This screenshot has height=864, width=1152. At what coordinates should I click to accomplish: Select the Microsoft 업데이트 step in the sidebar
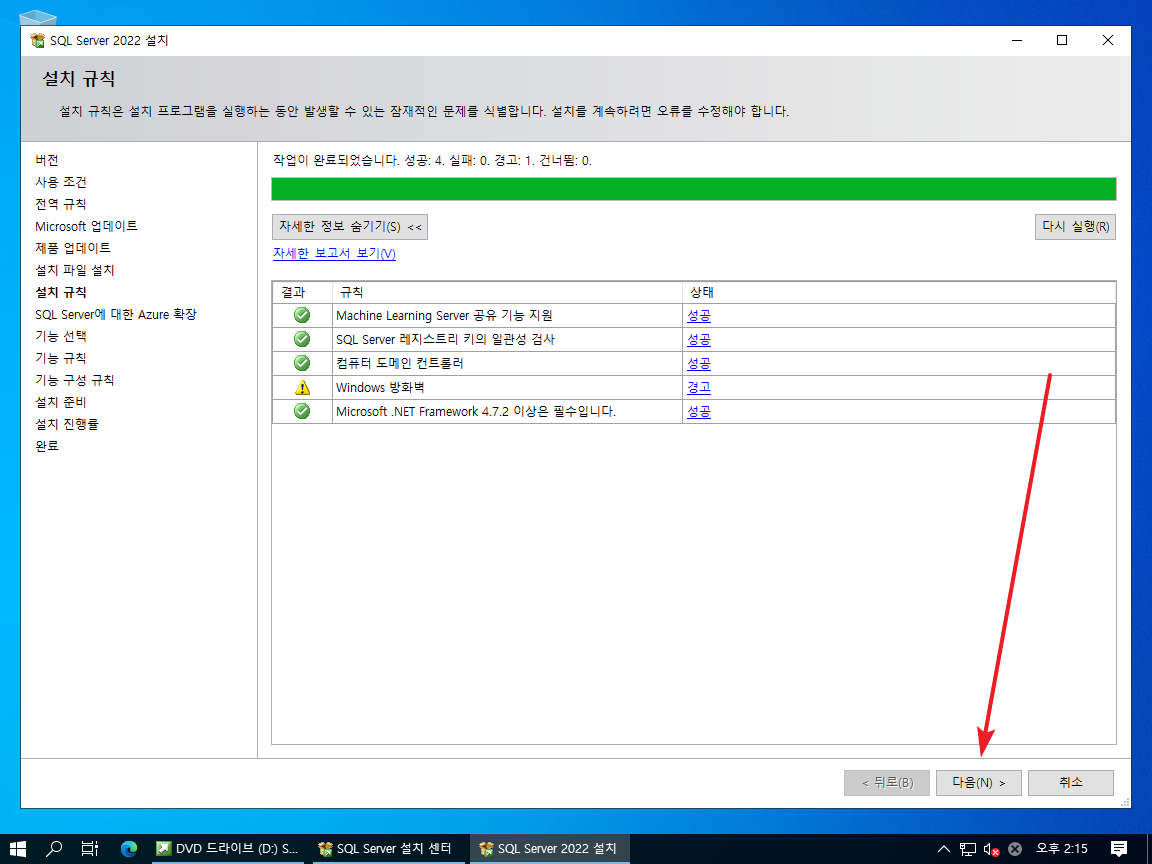pos(86,226)
